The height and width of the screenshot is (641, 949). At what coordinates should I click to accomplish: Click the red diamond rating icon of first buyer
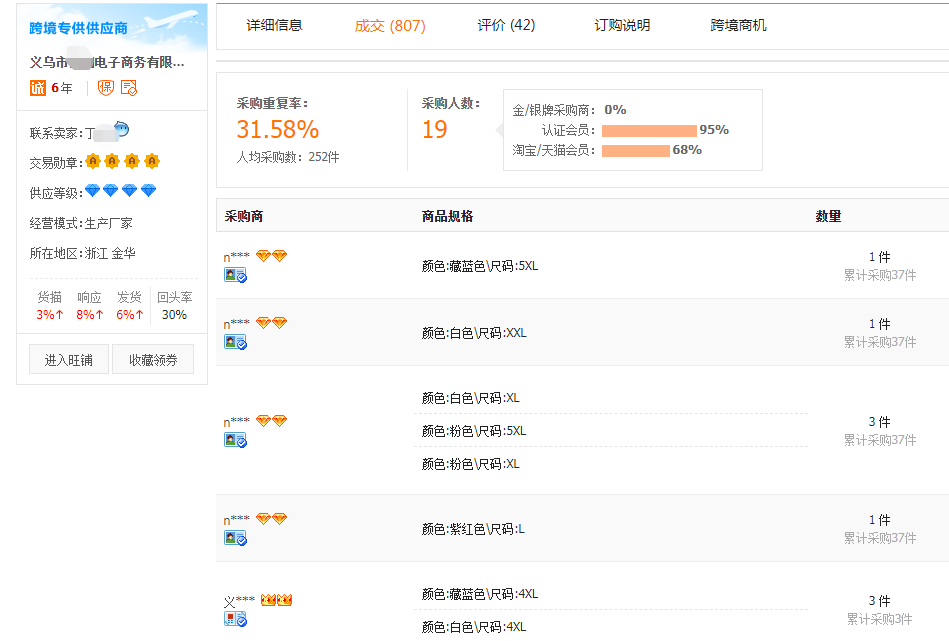pyautogui.click(x=263, y=255)
